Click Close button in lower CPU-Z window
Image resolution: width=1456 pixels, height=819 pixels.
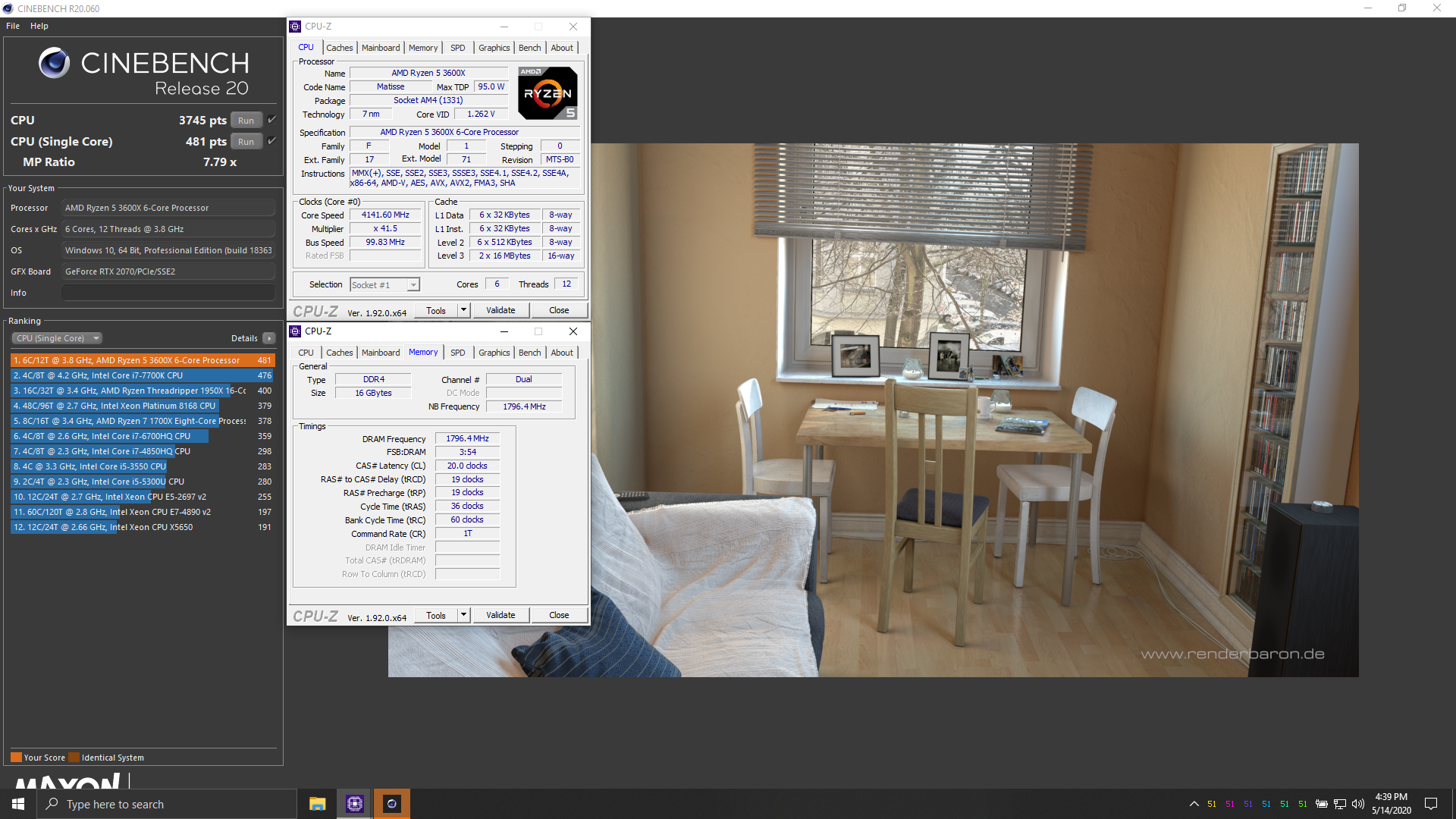point(559,615)
